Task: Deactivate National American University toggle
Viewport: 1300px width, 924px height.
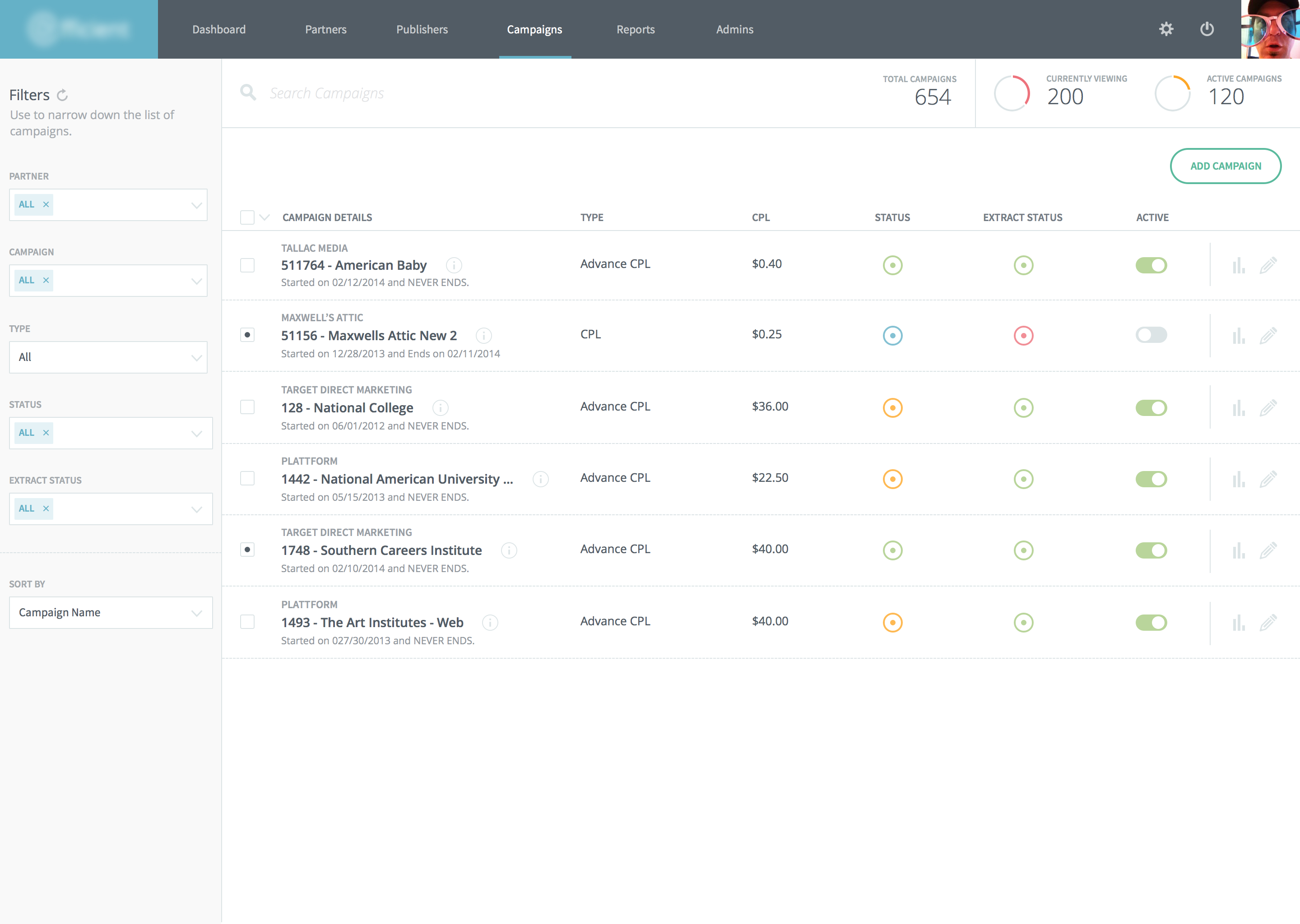Action: click(x=1151, y=479)
